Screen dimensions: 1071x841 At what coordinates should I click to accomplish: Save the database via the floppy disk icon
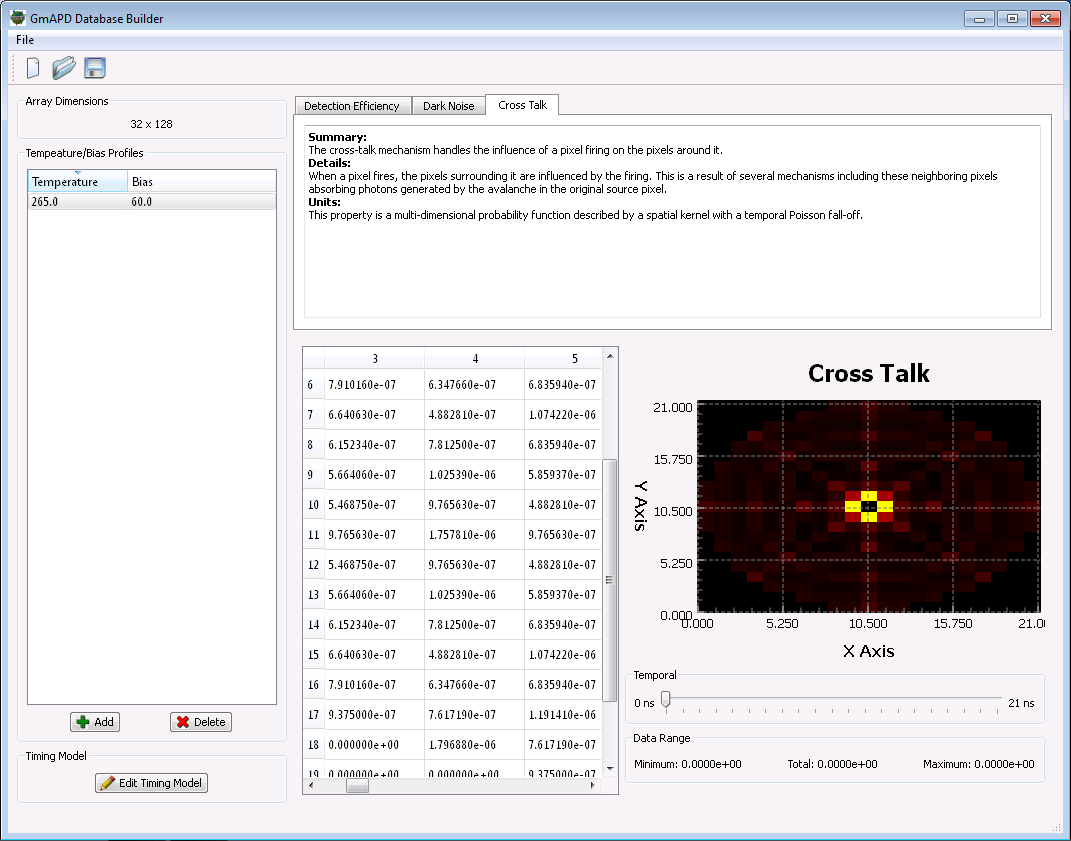[x=94, y=67]
